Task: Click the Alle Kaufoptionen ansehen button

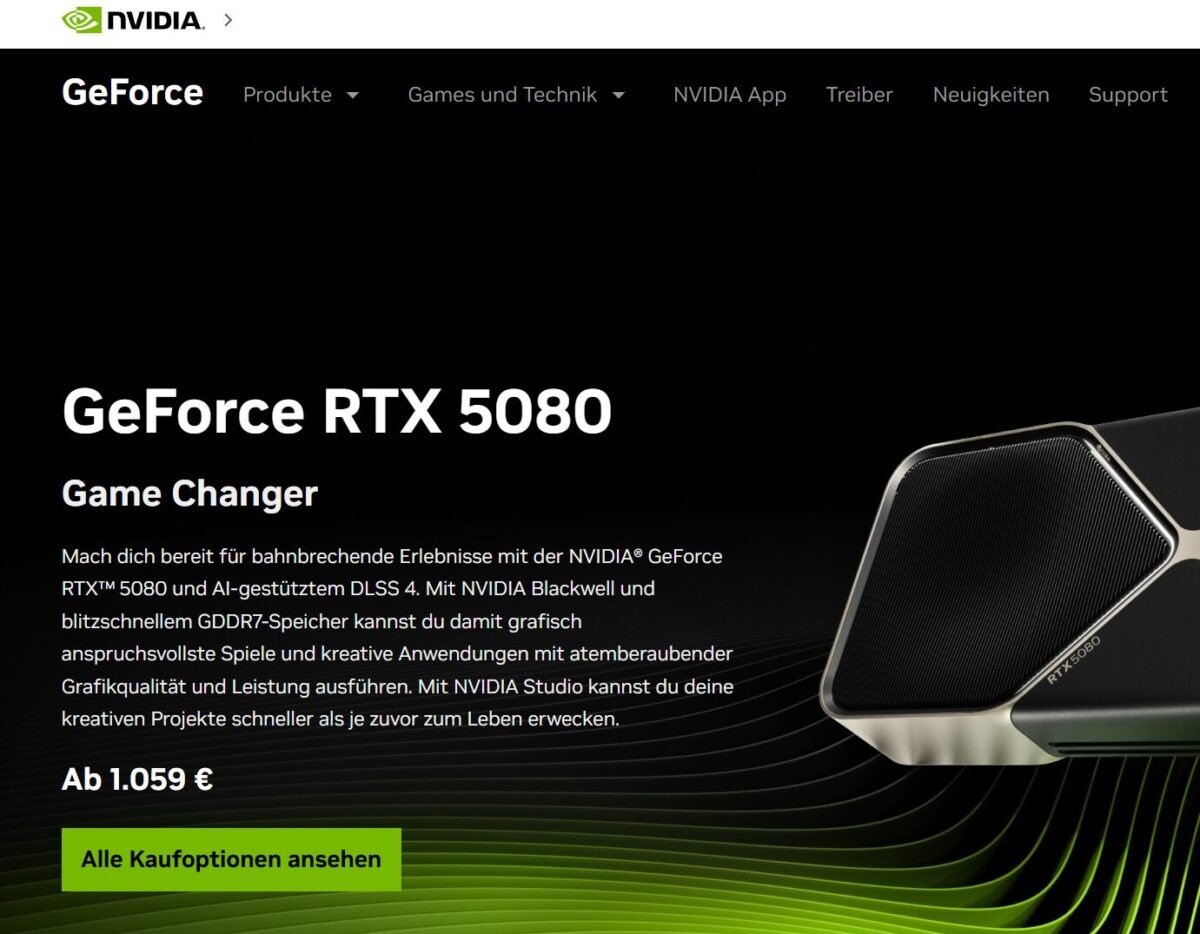Action: click(231, 859)
